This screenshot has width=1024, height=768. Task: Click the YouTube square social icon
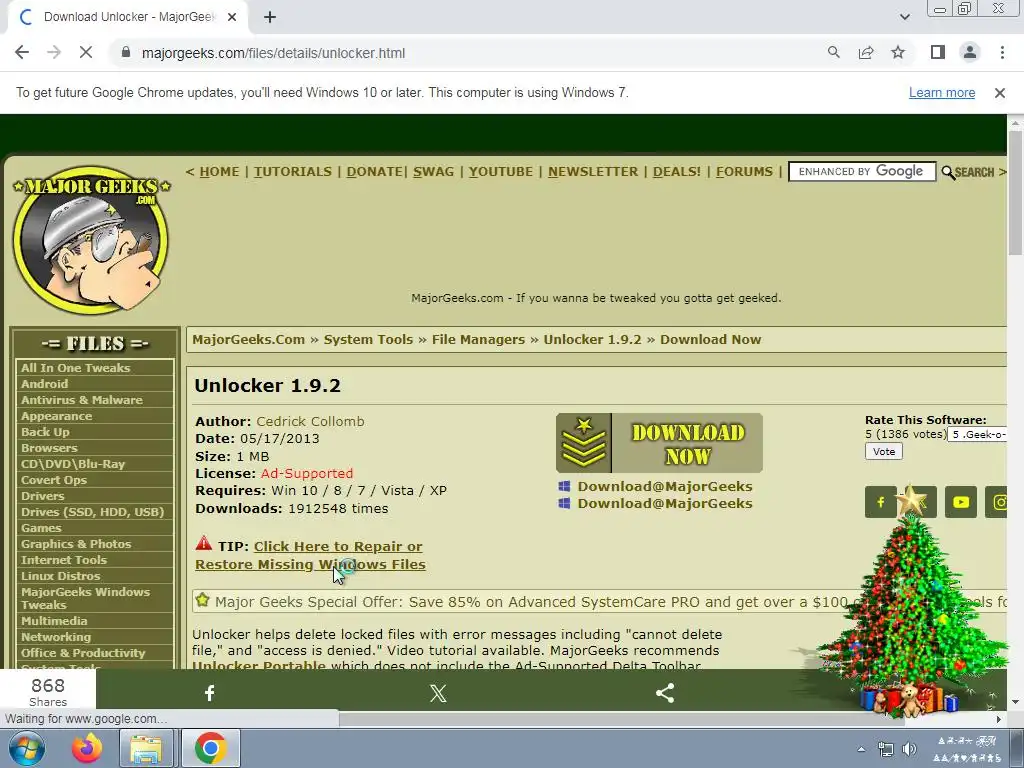[961, 502]
